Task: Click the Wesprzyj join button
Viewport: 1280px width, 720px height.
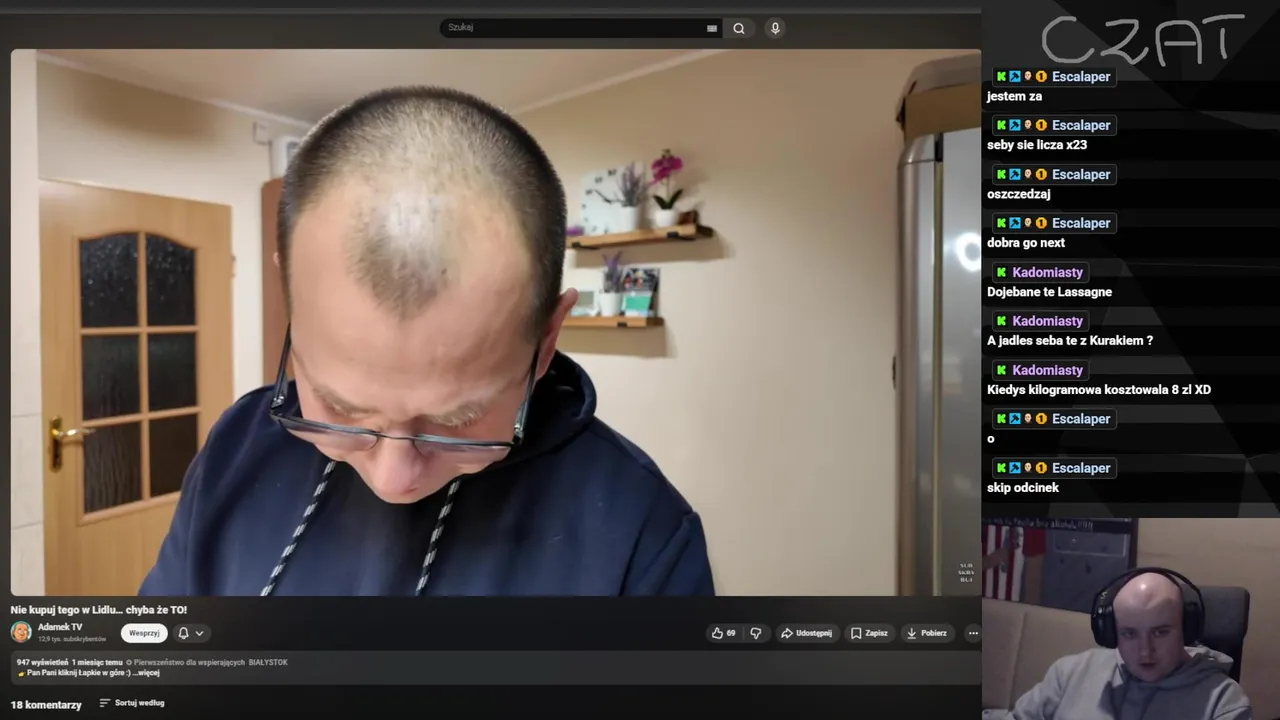Action: 144,633
